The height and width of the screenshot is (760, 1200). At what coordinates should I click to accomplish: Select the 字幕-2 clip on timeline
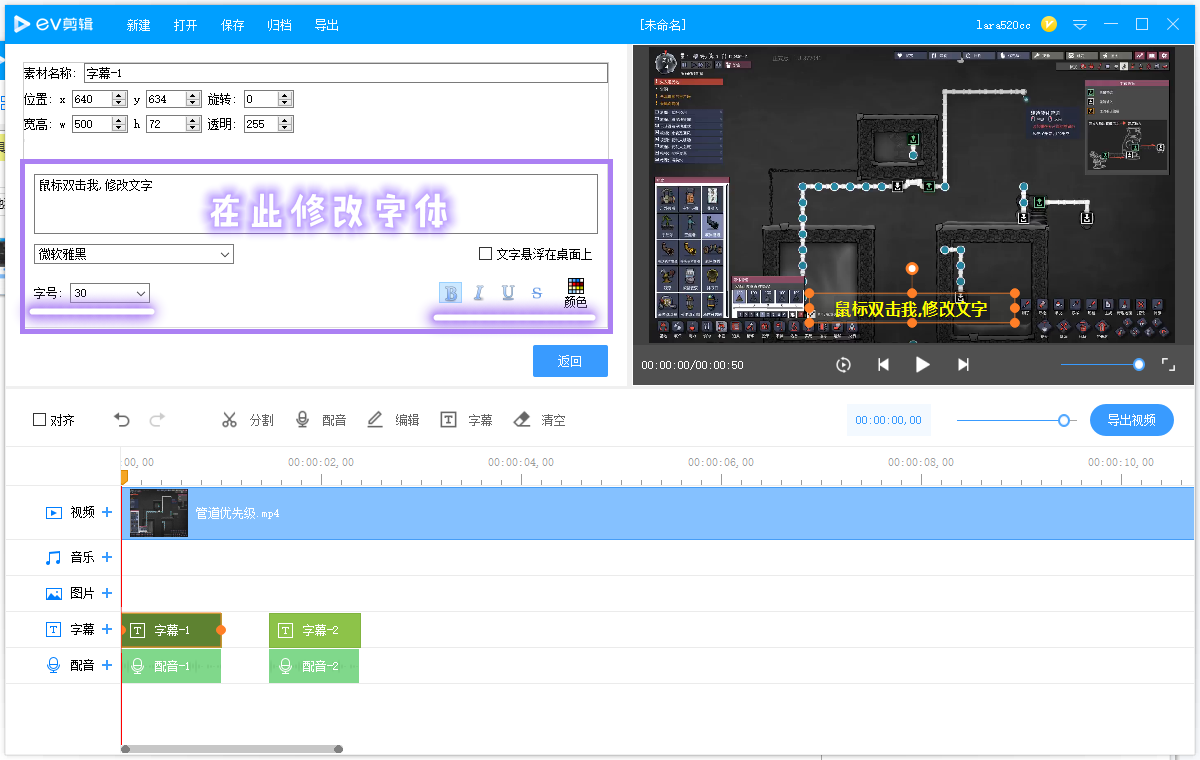(315, 630)
